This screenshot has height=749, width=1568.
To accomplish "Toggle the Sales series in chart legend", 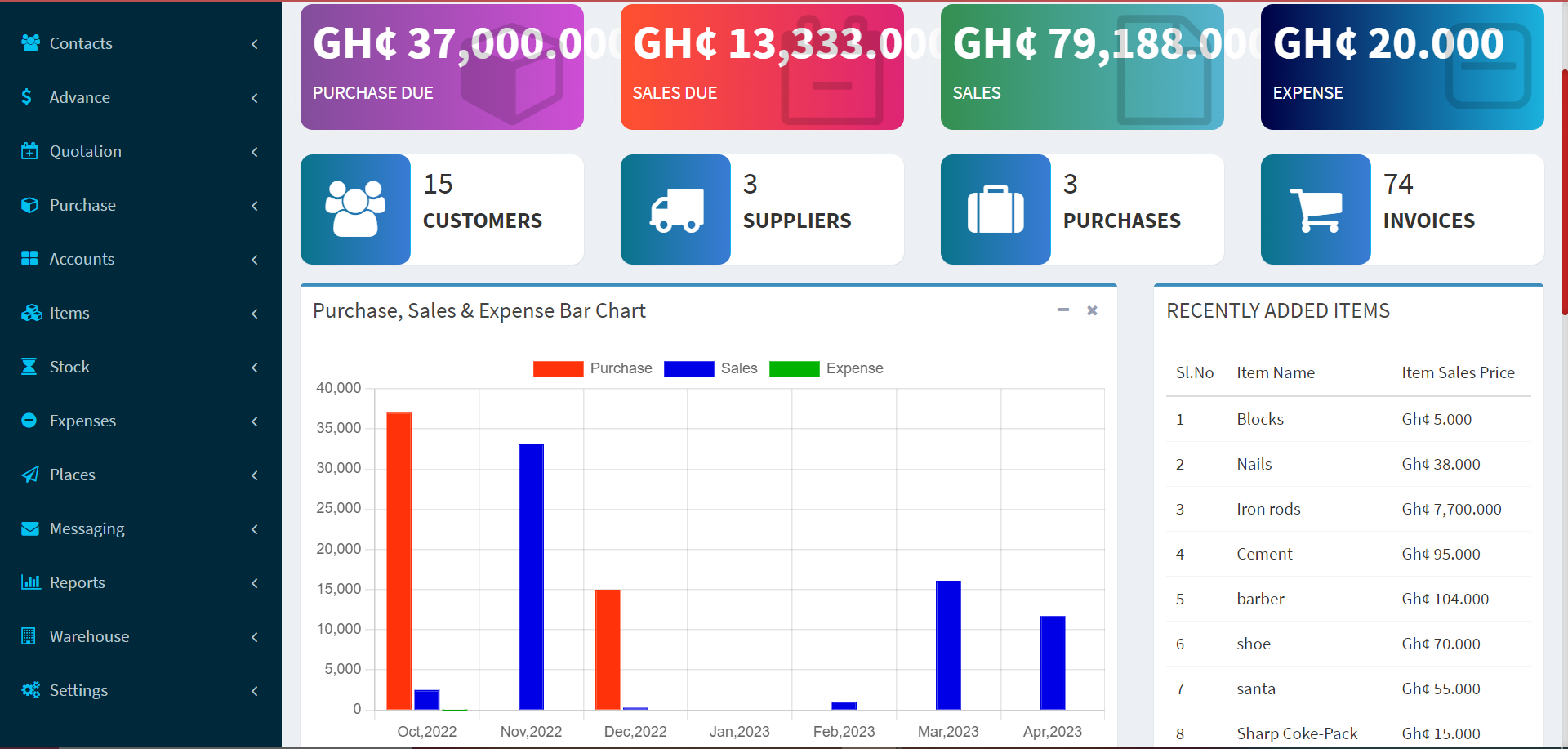I will (710, 368).
